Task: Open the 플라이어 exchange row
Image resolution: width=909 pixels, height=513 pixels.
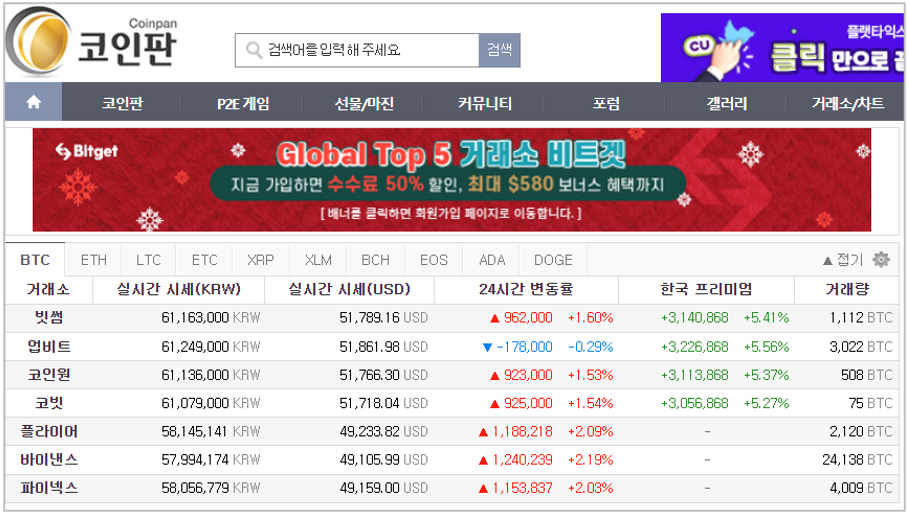Action: click(453, 431)
